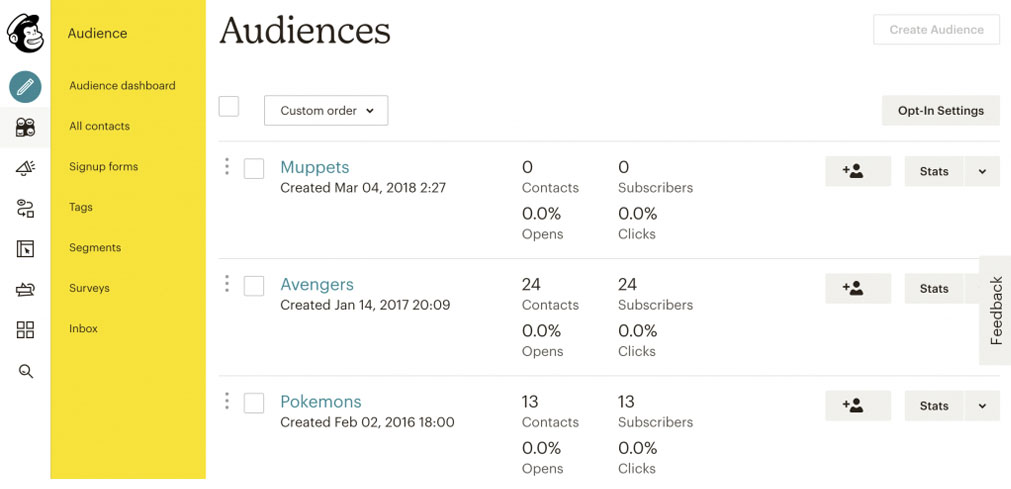Open drag handle dots beside Pokemons

[227, 401]
